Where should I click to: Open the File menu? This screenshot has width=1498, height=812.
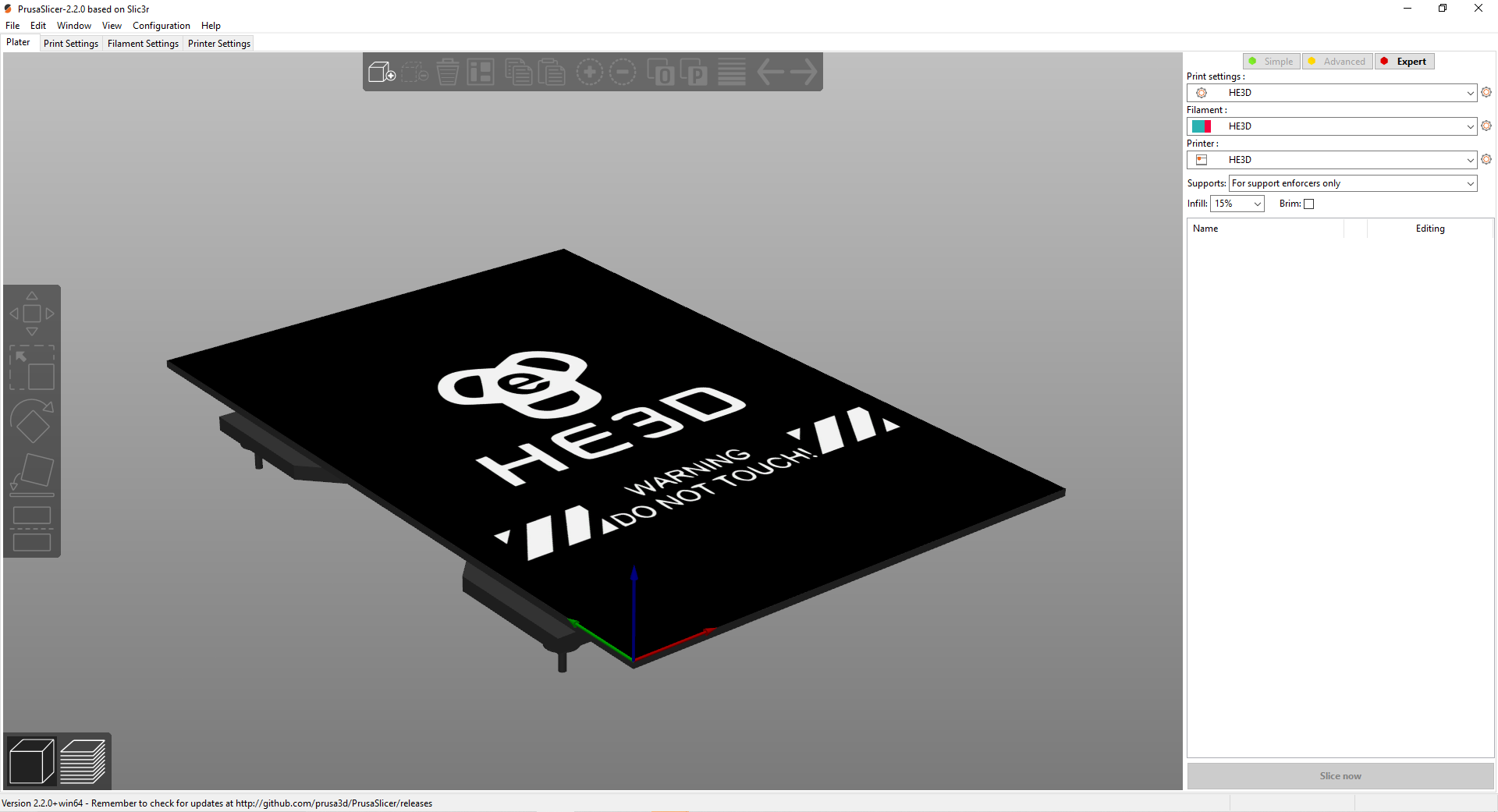pos(12,26)
